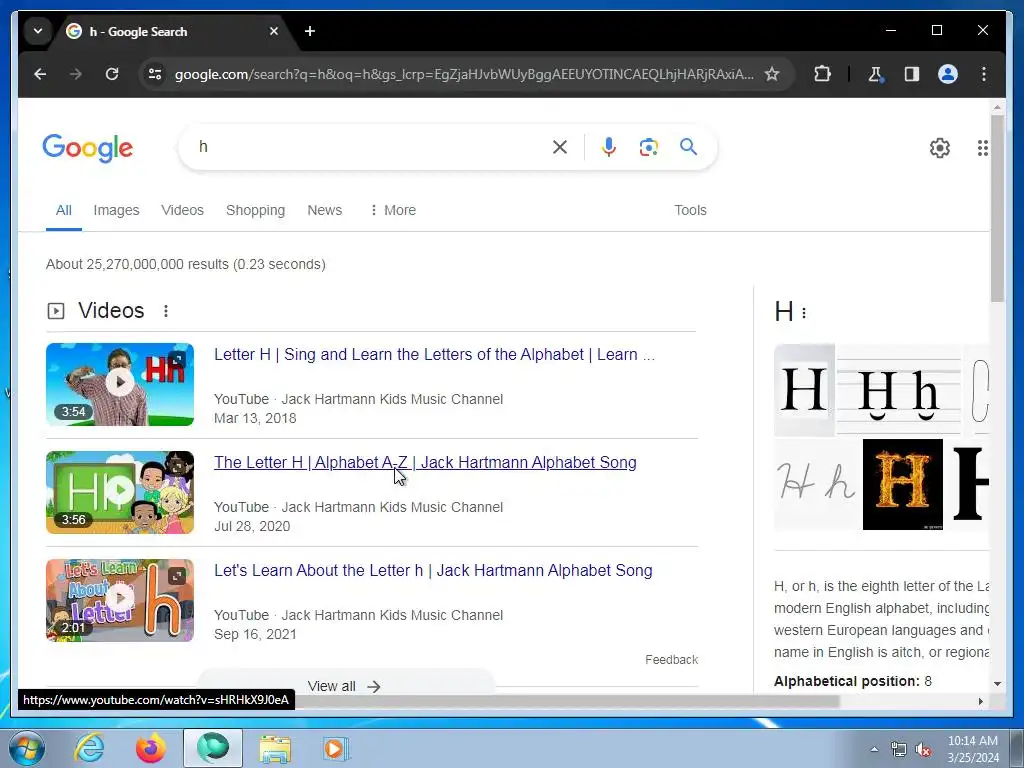Open 'Letter H | Sing and Learn' link
1024x768 pixels.
434,355
